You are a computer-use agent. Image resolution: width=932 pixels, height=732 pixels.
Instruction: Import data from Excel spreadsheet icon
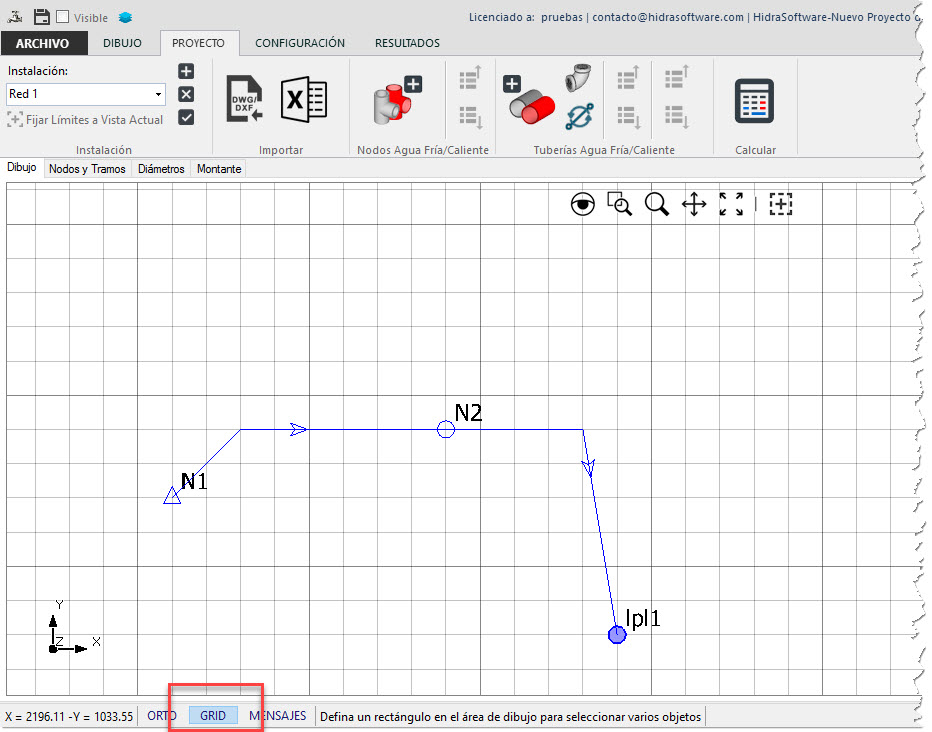tap(303, 99)
